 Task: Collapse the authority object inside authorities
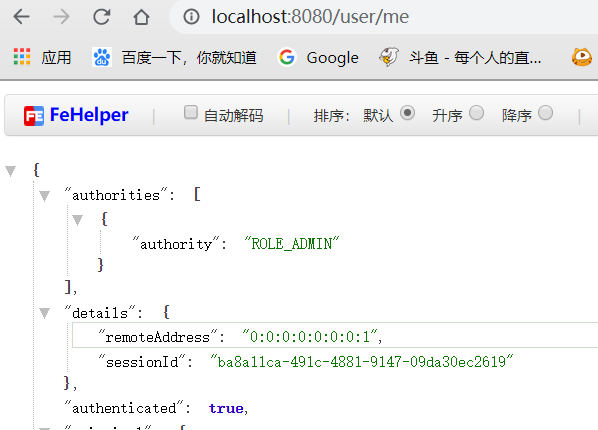coord(77,220)
